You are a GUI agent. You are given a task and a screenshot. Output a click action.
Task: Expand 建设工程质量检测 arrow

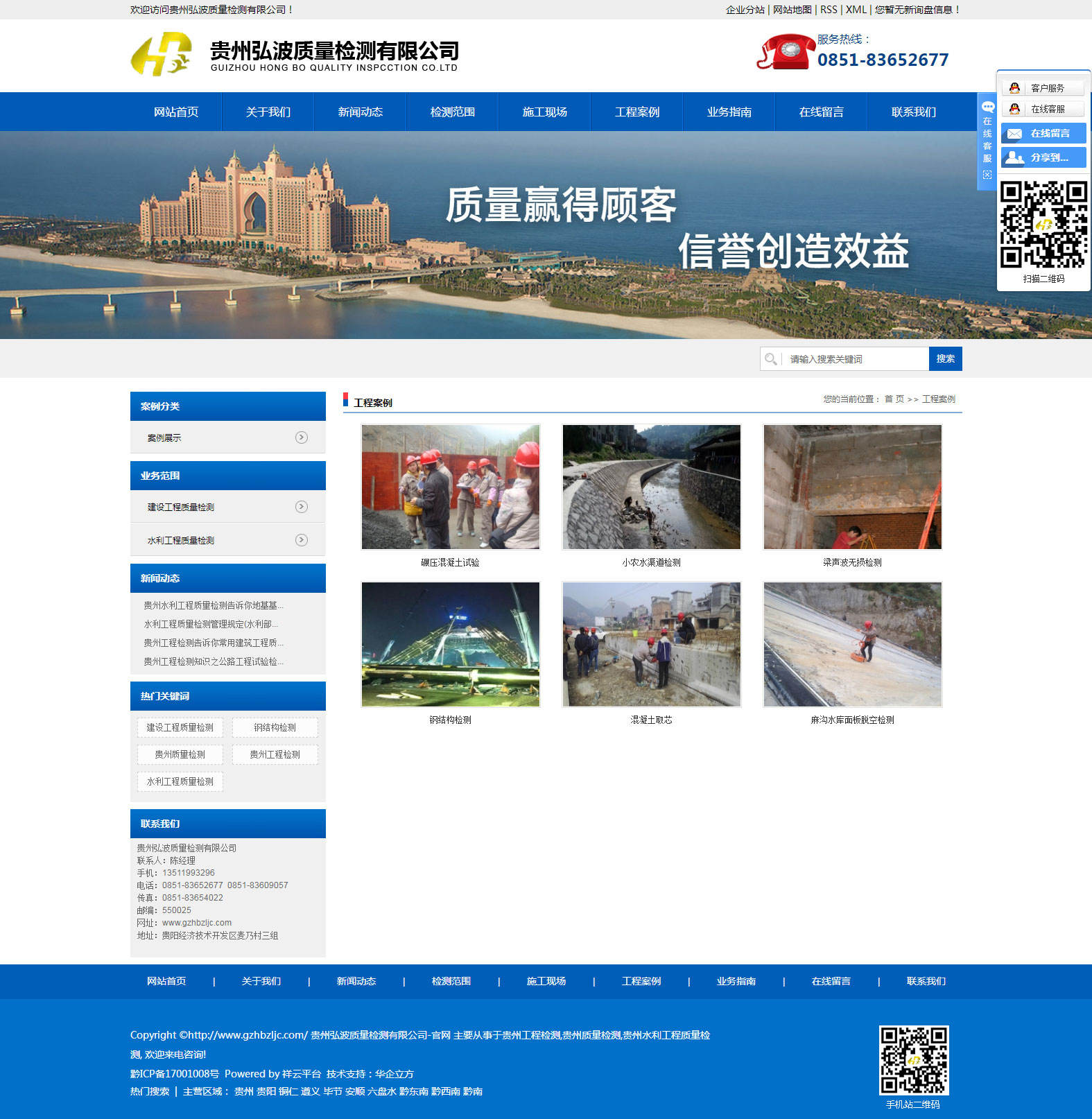[302, 507]
